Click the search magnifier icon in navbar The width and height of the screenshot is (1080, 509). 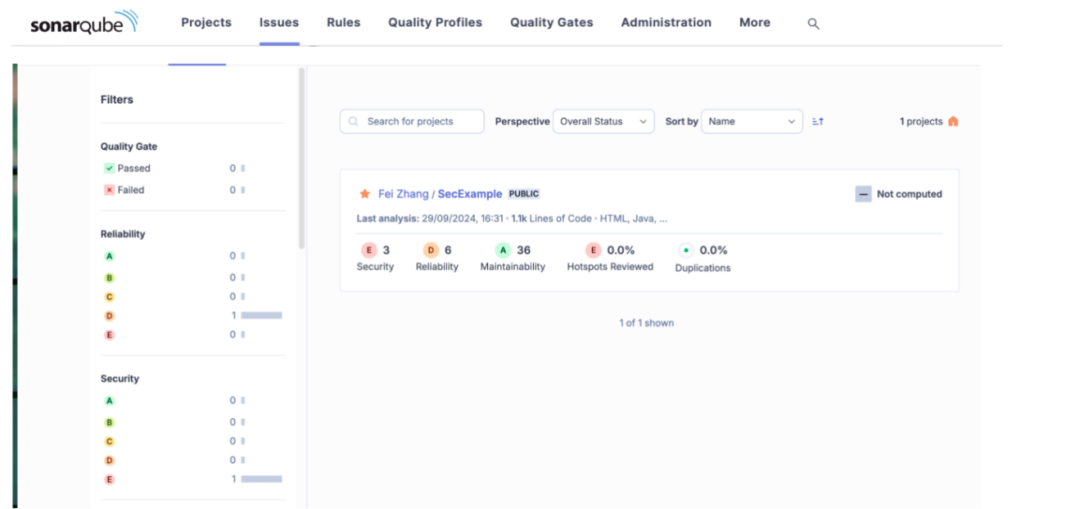[813, 24]
